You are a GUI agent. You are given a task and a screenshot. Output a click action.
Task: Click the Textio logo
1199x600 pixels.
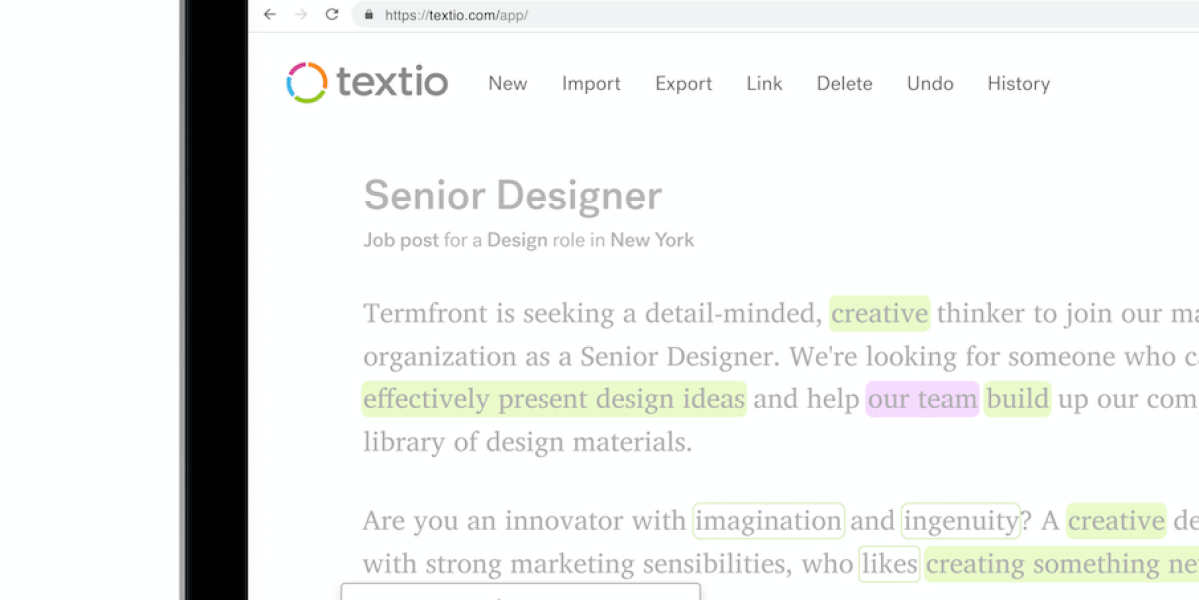(x=366, y=83)
